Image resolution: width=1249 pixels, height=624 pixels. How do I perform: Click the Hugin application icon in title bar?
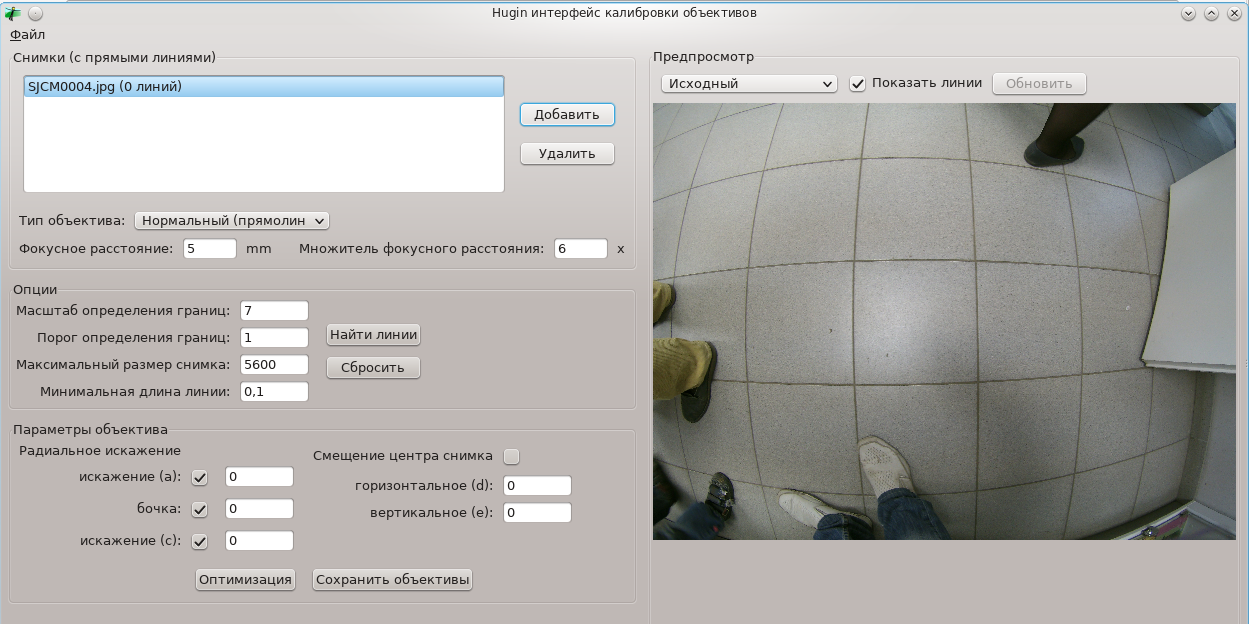point(12,14)
